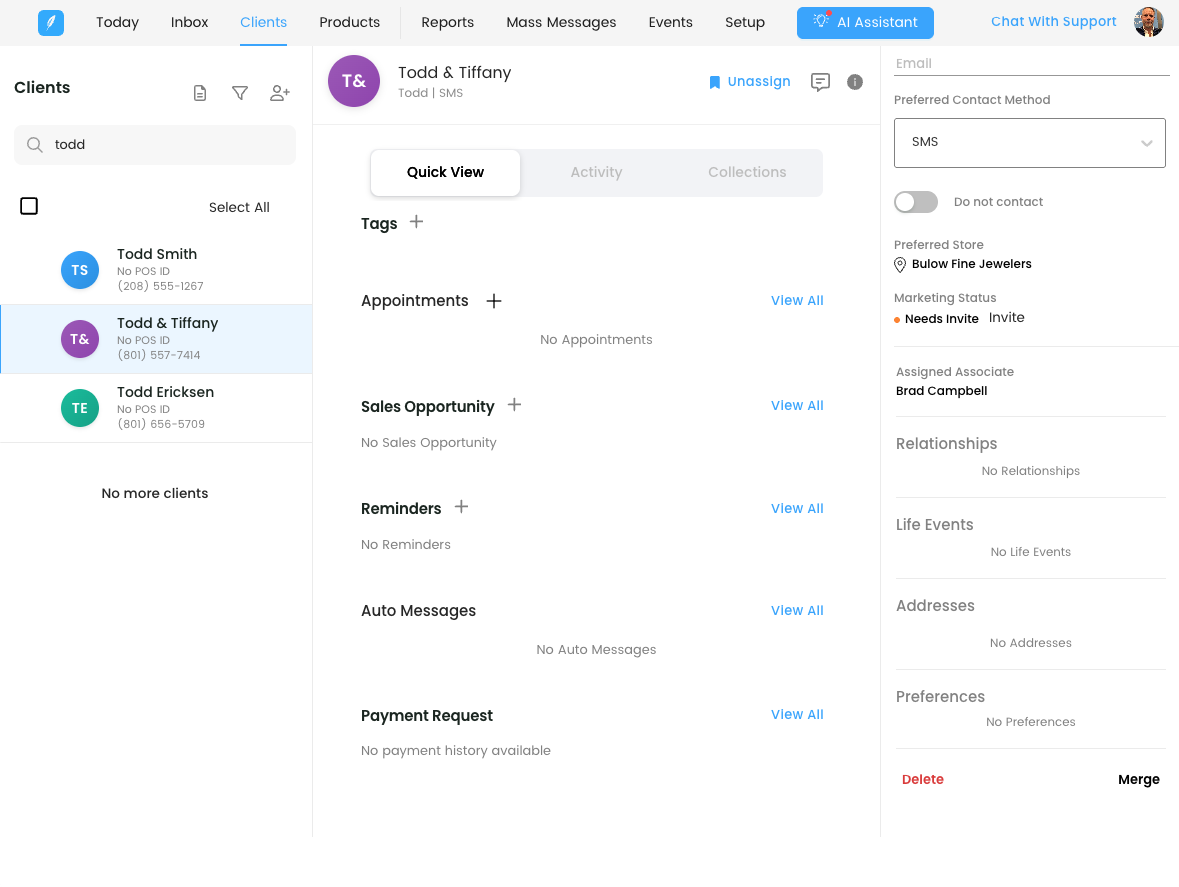The height and width of the screenshot is (887, 1179).
Task: Click the TE avatar for Todd Ericksen
Action: [x=80, y=408]
